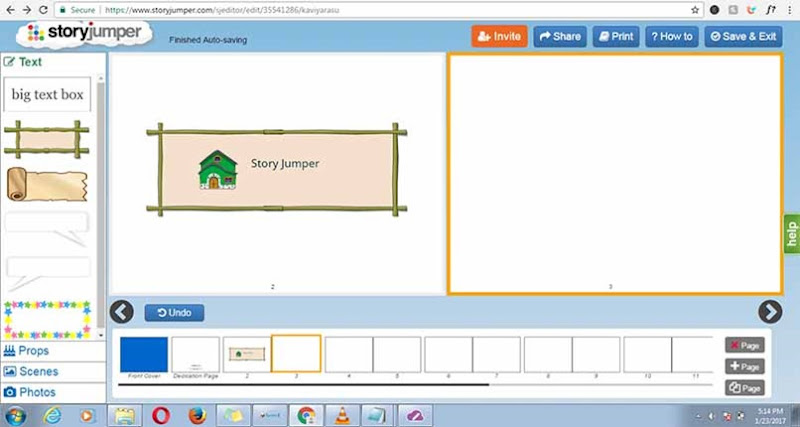Image resolution: width=800 pixels, height=427 pixels.
Task: Go to previous page spread arrow
Action: point(121,312)
